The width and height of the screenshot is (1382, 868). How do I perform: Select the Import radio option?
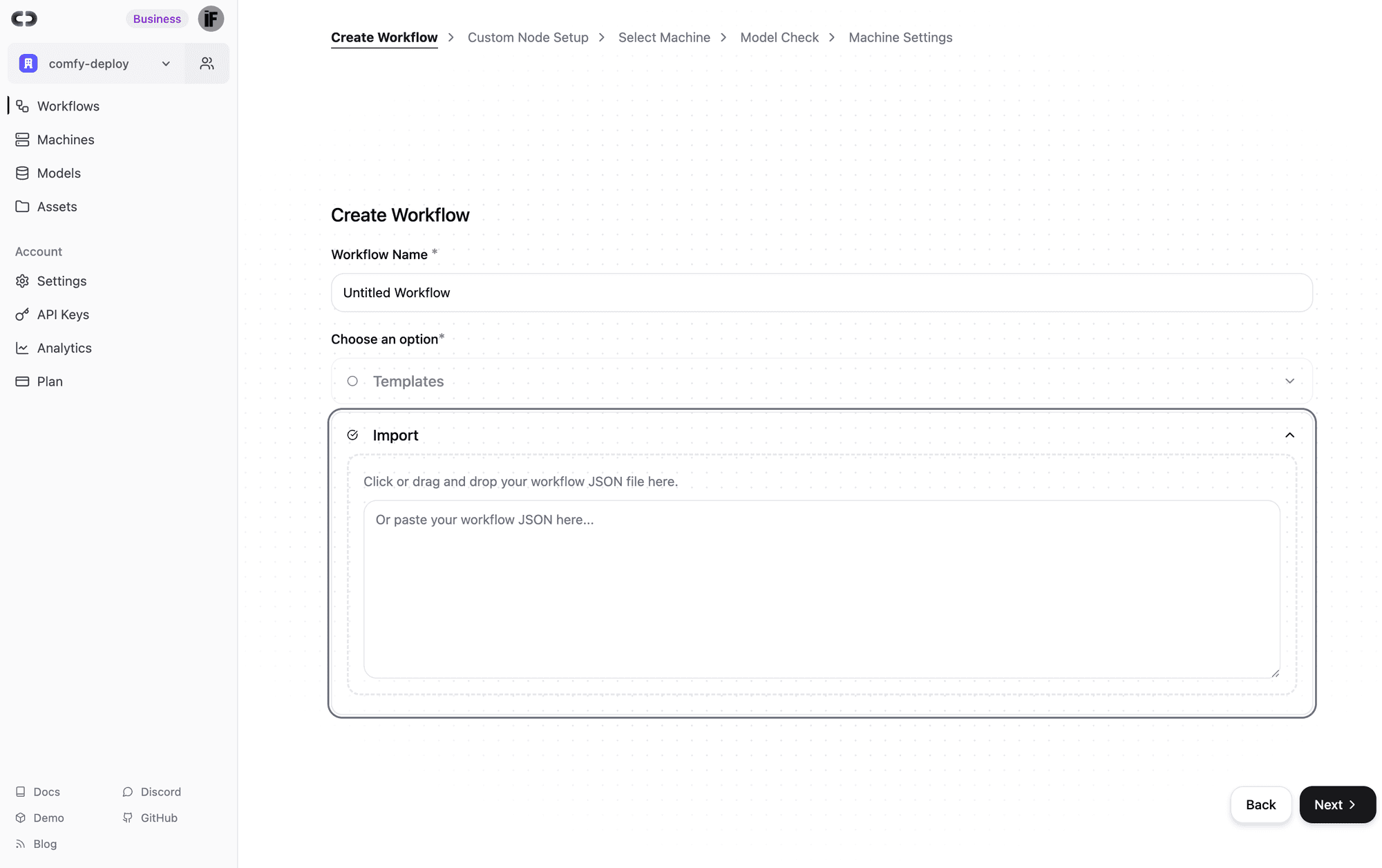(x=352, y=435)
